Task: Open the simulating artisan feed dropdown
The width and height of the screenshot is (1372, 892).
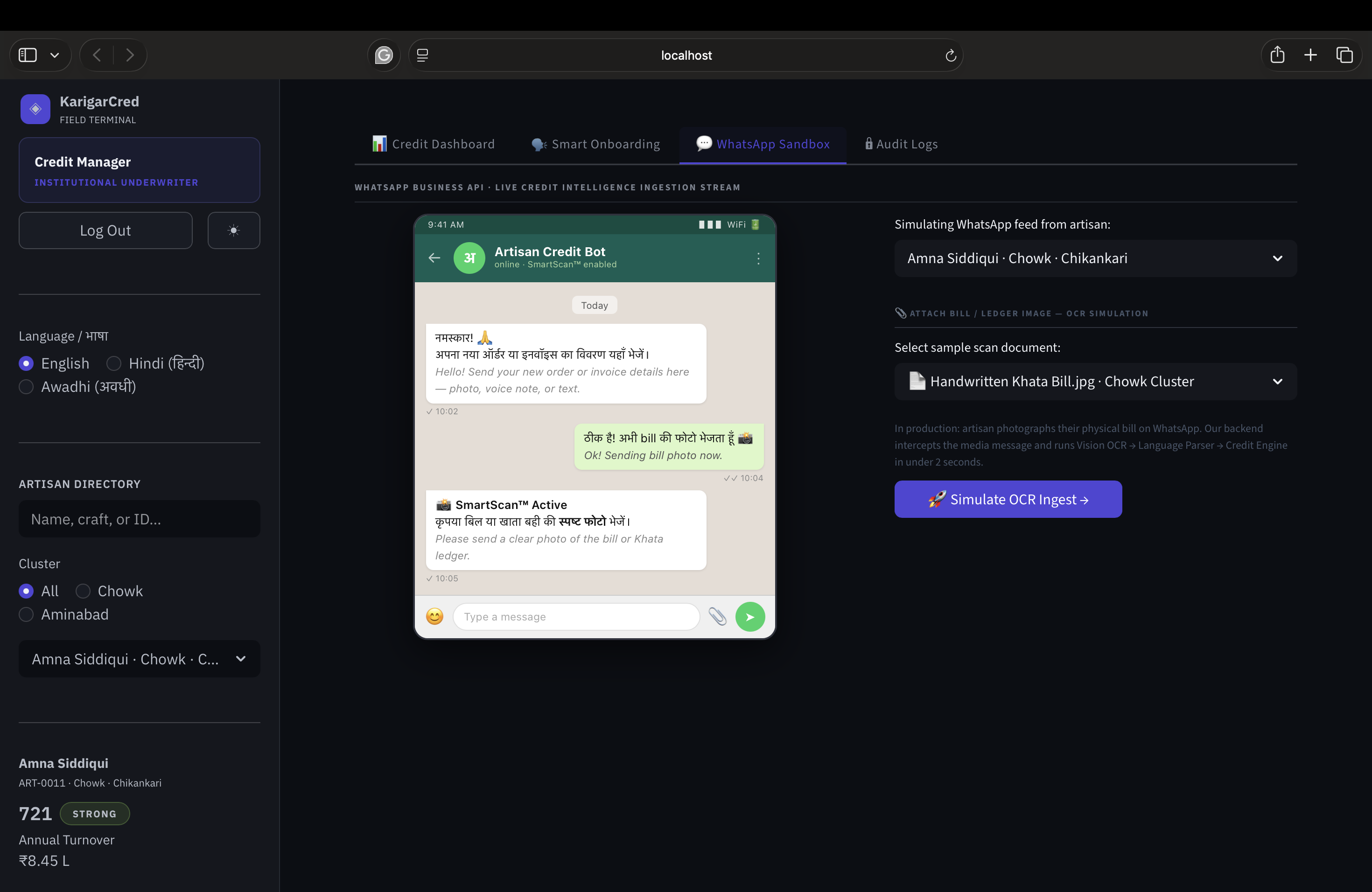Action: click(x=1095, y=258)
